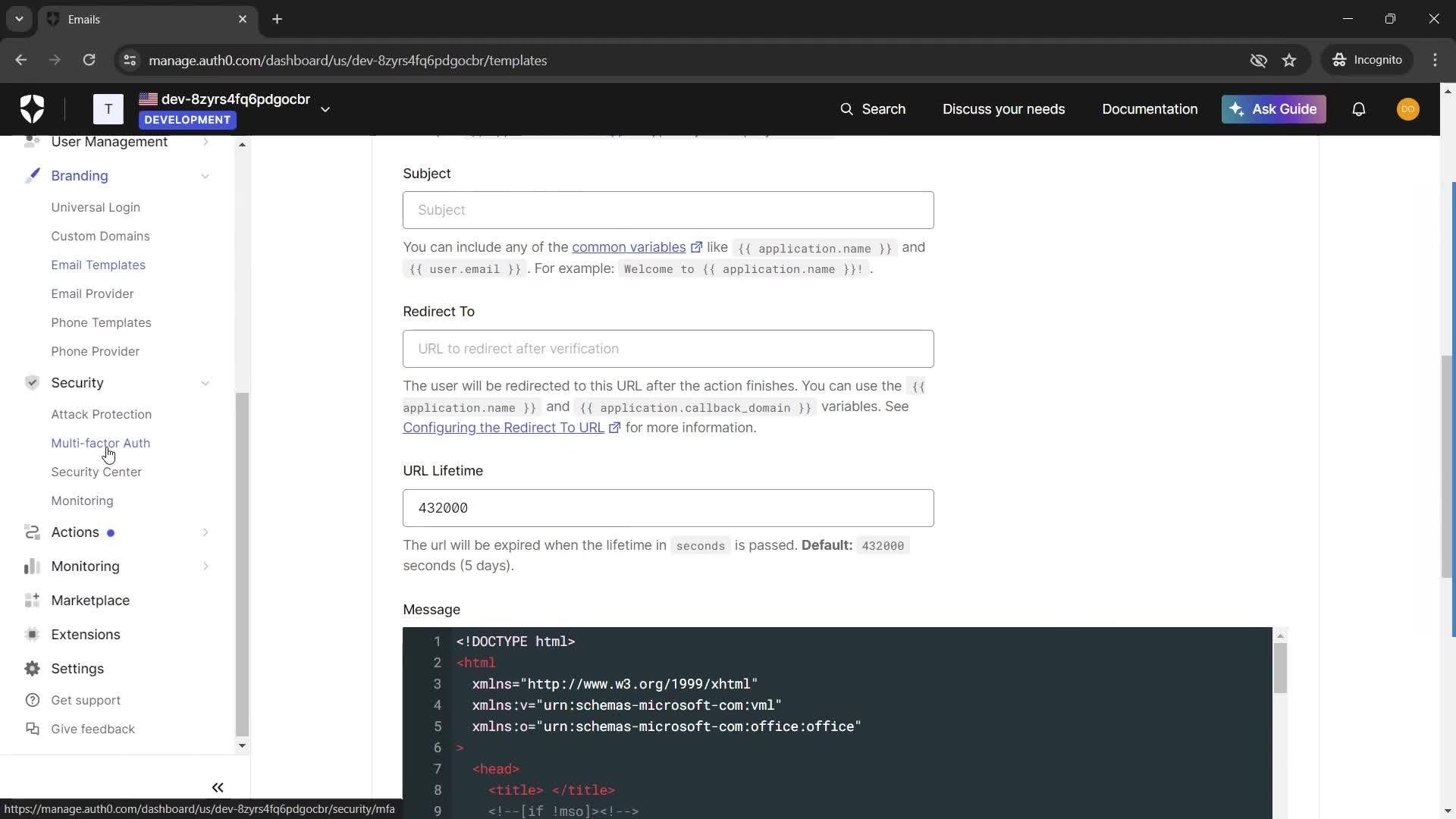Open Attack Protection page

pos(101,414)
